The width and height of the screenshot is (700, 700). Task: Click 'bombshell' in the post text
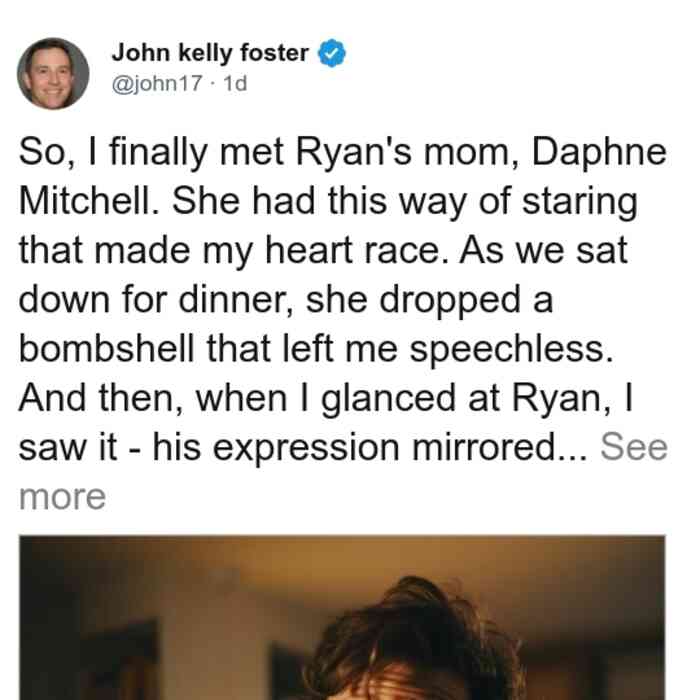(107, 348)
